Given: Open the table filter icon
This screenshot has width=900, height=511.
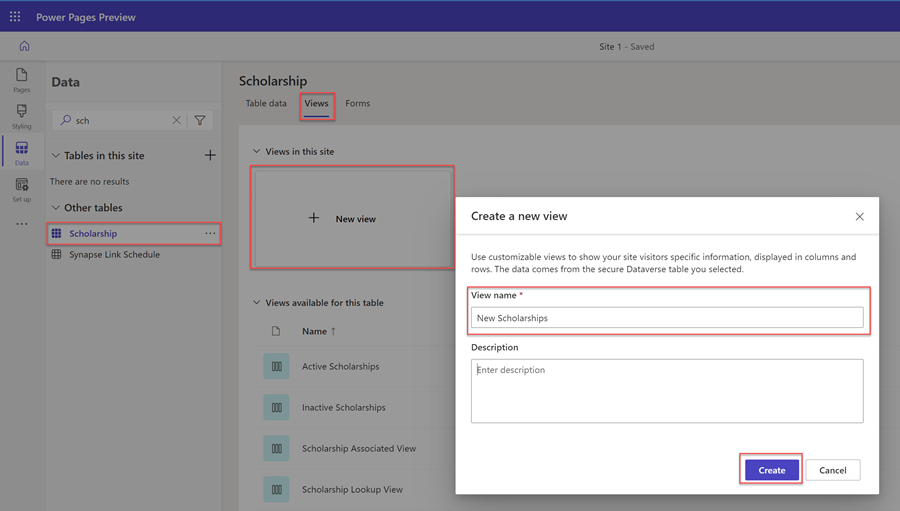Looking at the screenshot, I should 200,120.
